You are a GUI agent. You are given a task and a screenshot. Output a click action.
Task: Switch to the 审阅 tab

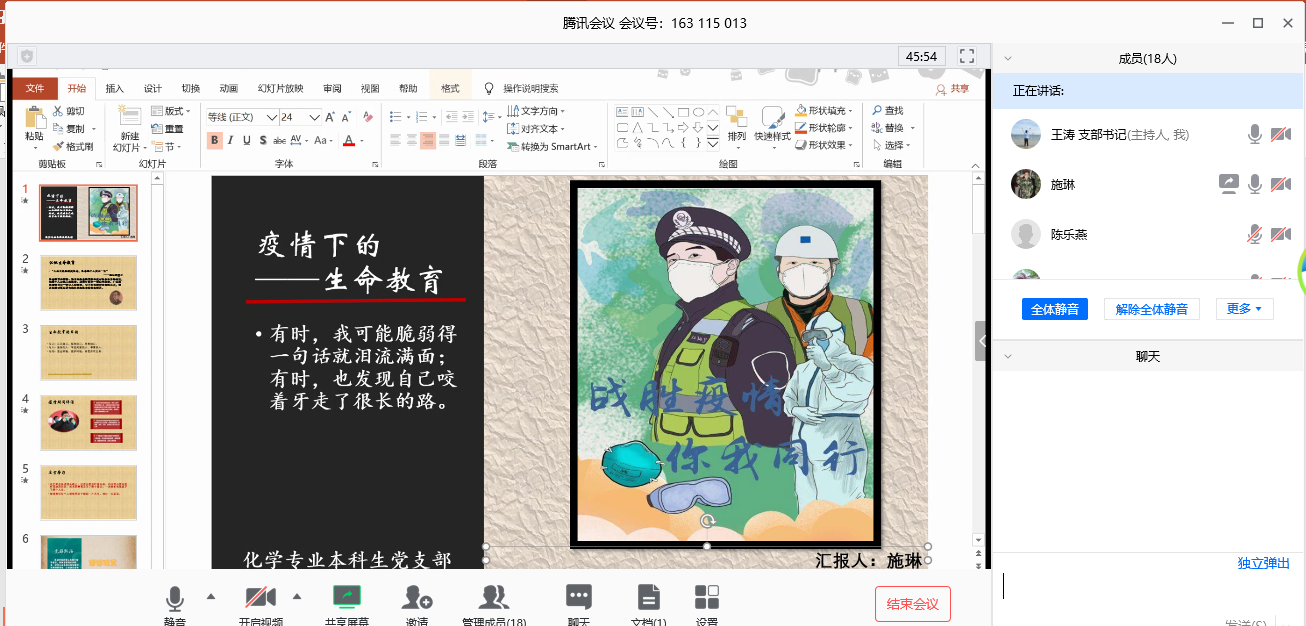click(332, 88)
